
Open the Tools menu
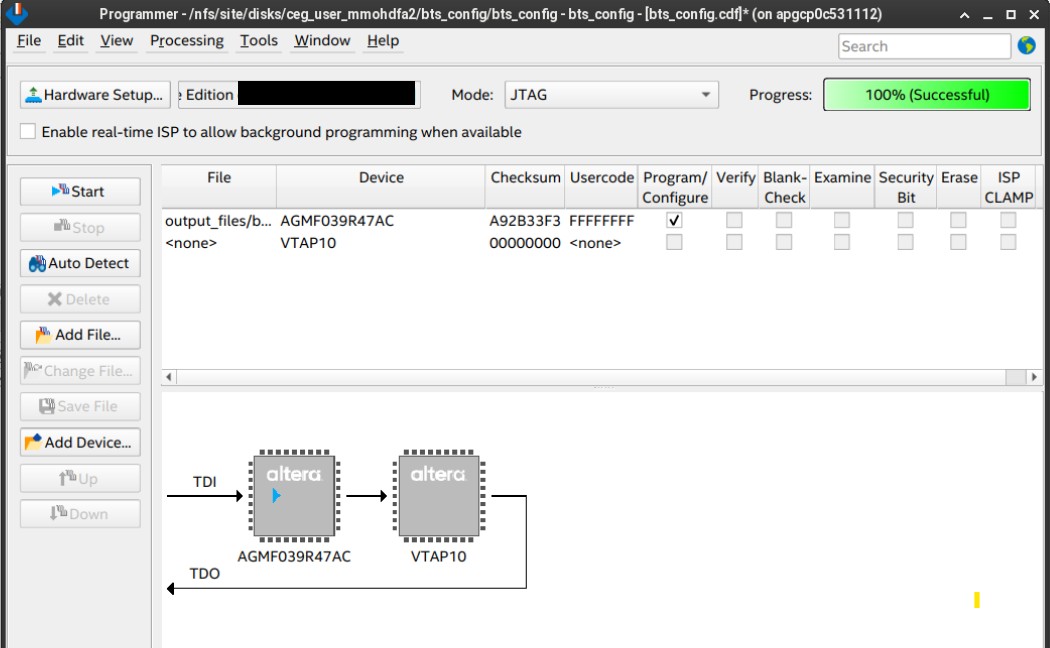tap(258, 41)
